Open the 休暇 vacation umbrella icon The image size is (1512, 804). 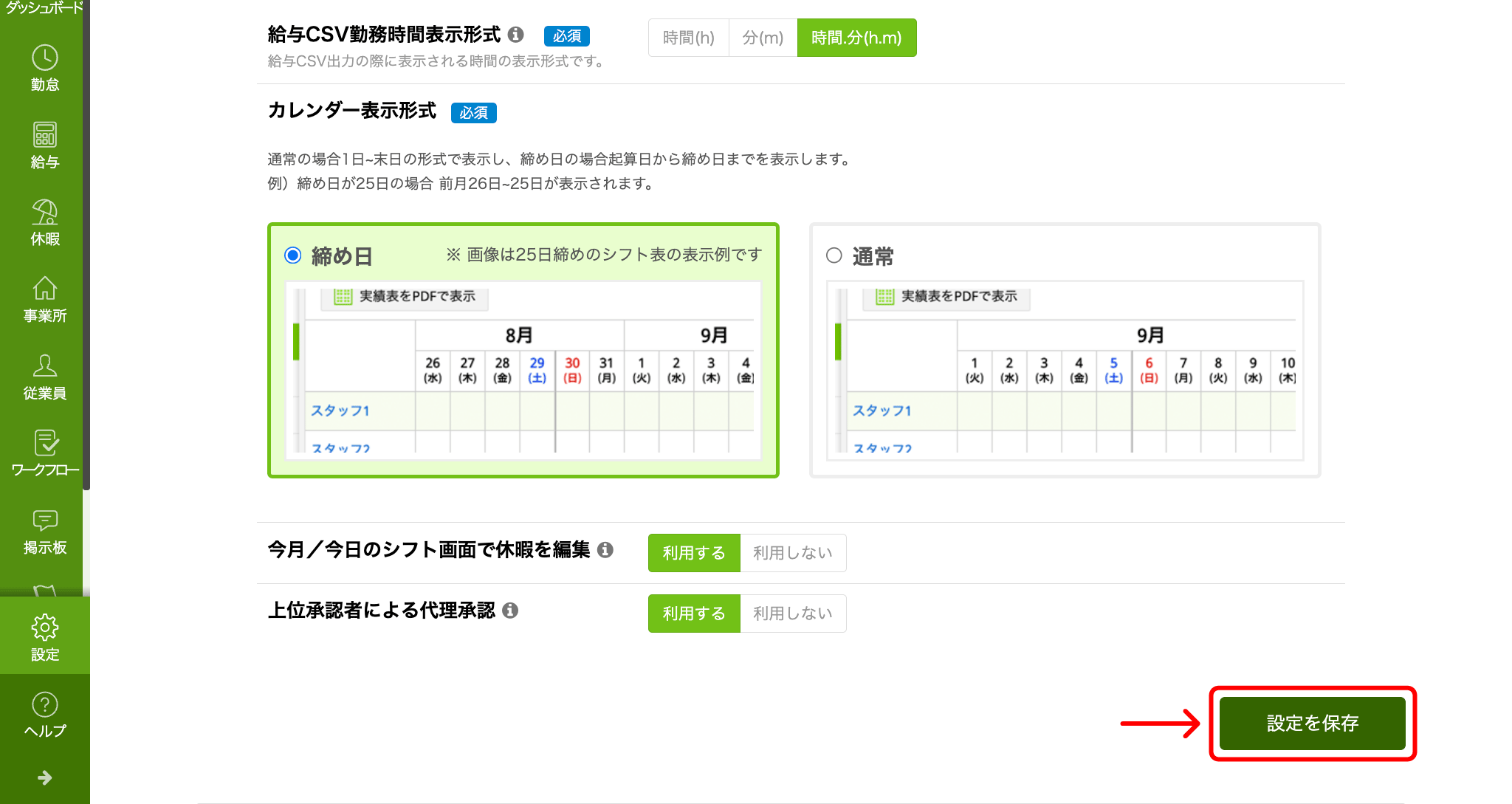(44, 213)
